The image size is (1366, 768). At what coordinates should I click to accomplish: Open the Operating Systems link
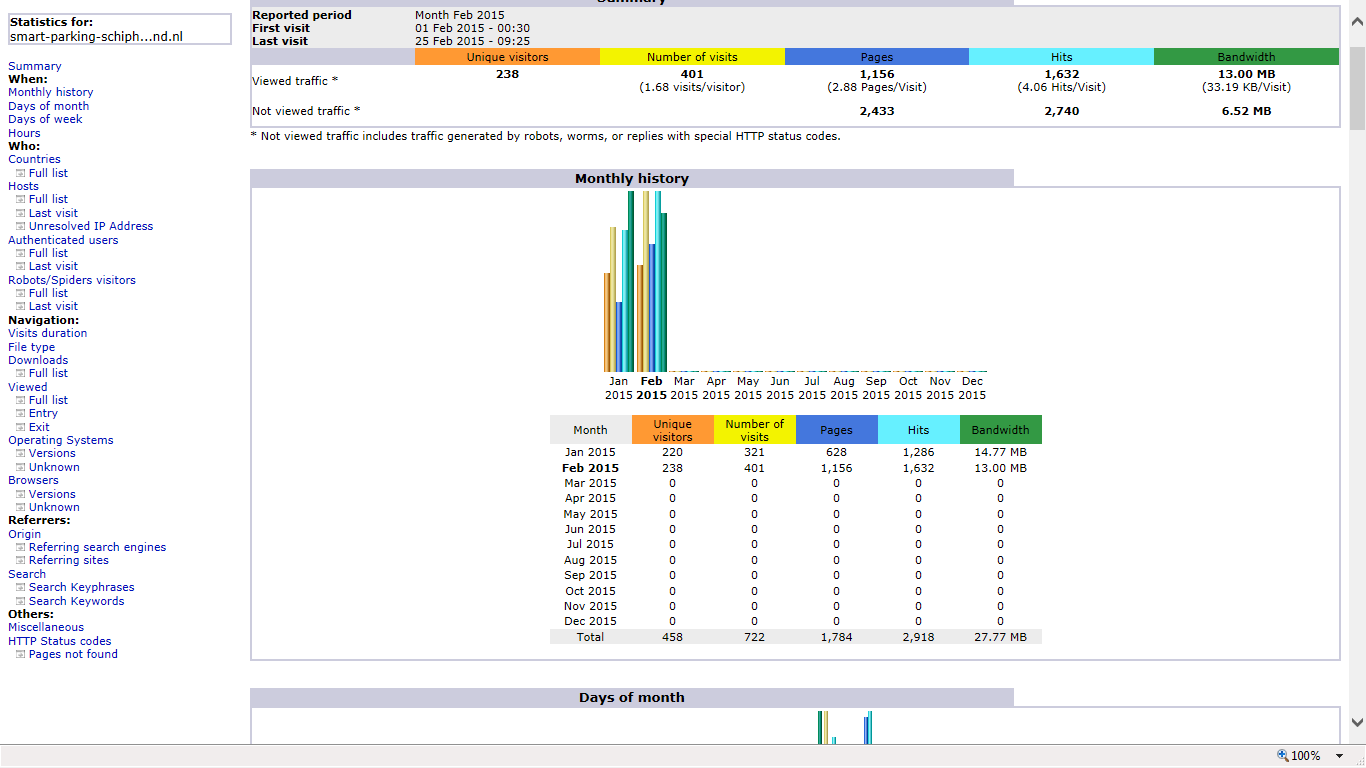click(x=61, y=440)
